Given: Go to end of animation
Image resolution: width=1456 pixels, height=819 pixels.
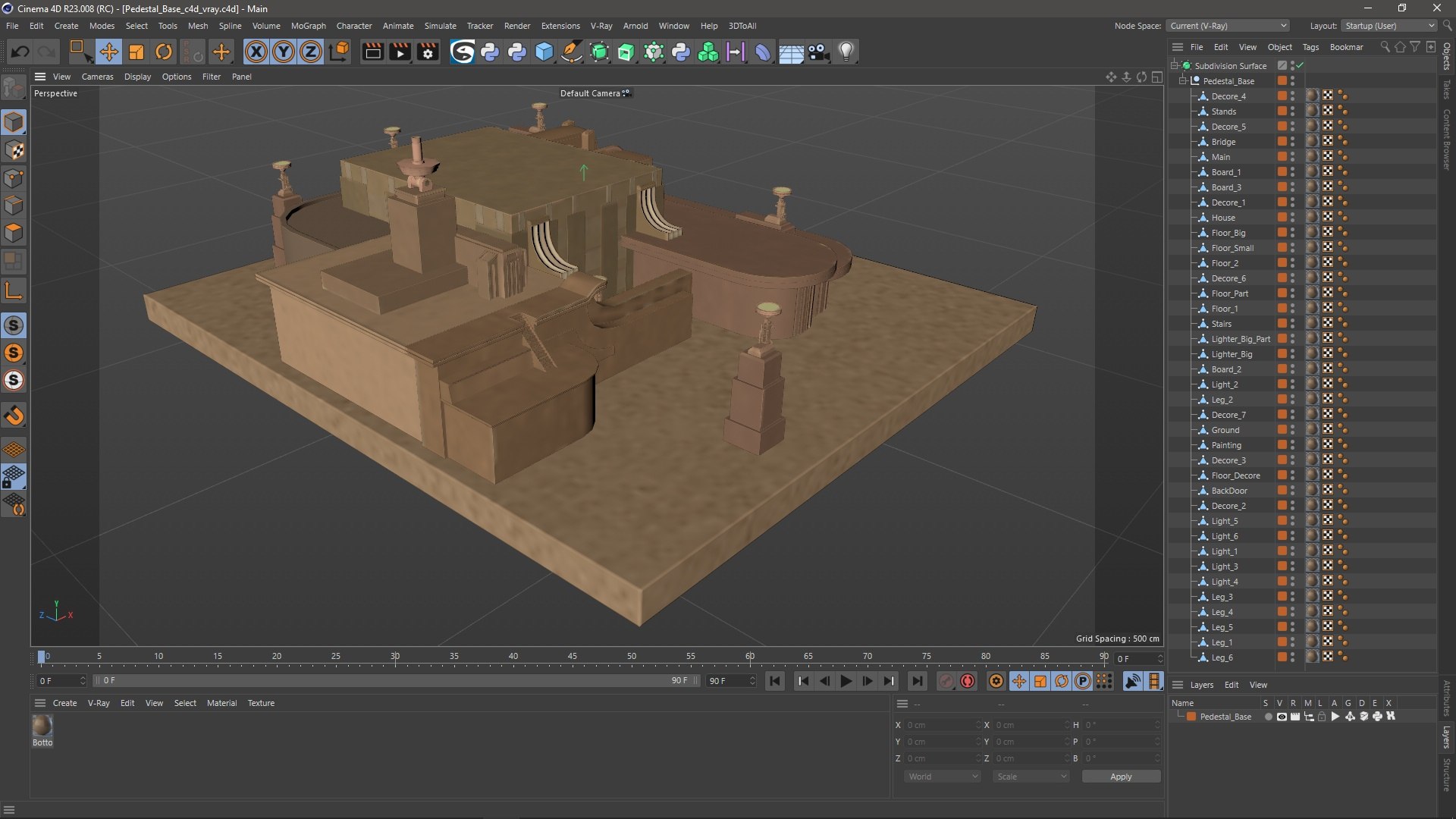Looking at the screenshot, I should (917, 681).
